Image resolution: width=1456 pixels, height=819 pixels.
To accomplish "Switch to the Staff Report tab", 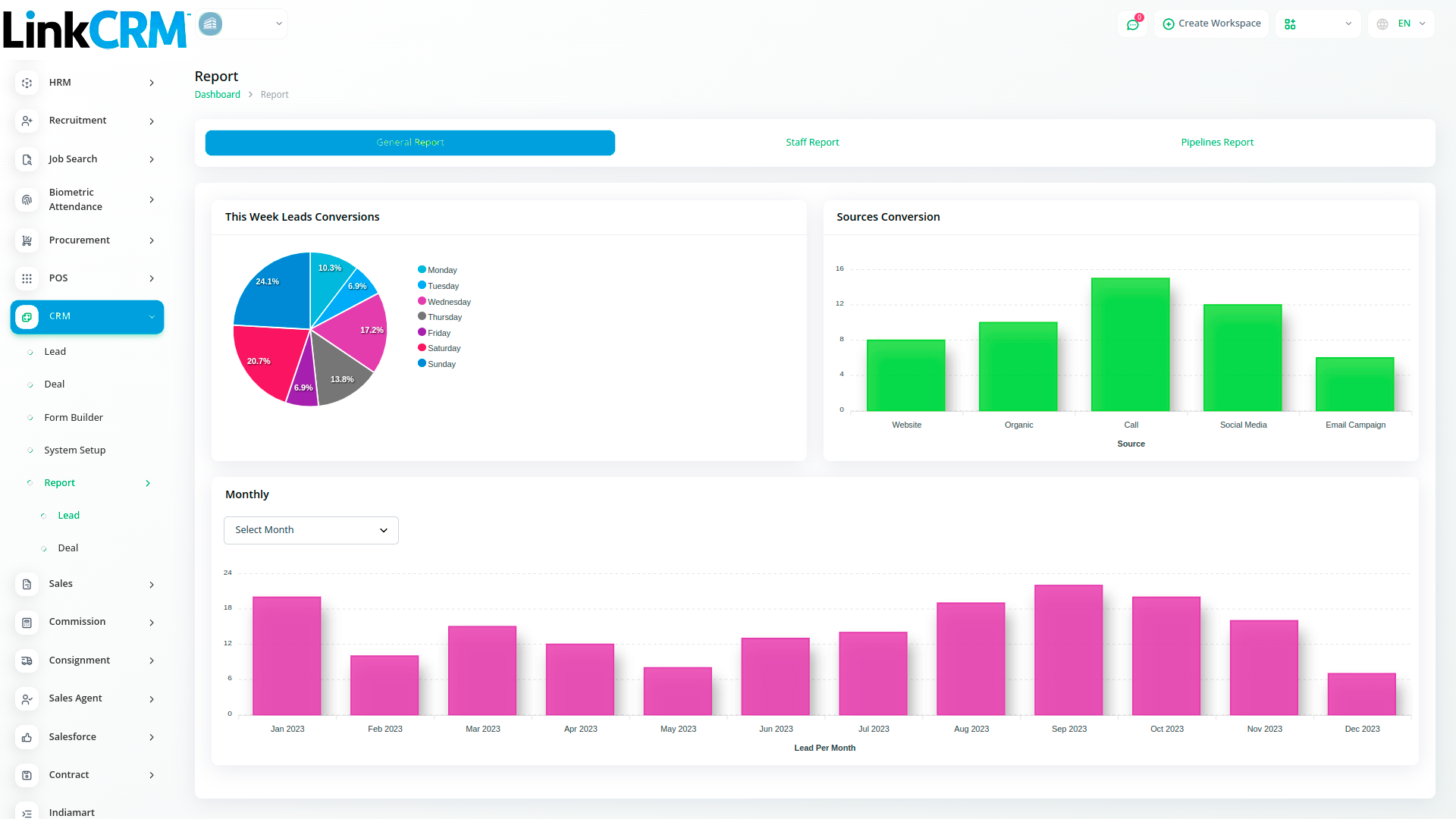I will [812, 143].
